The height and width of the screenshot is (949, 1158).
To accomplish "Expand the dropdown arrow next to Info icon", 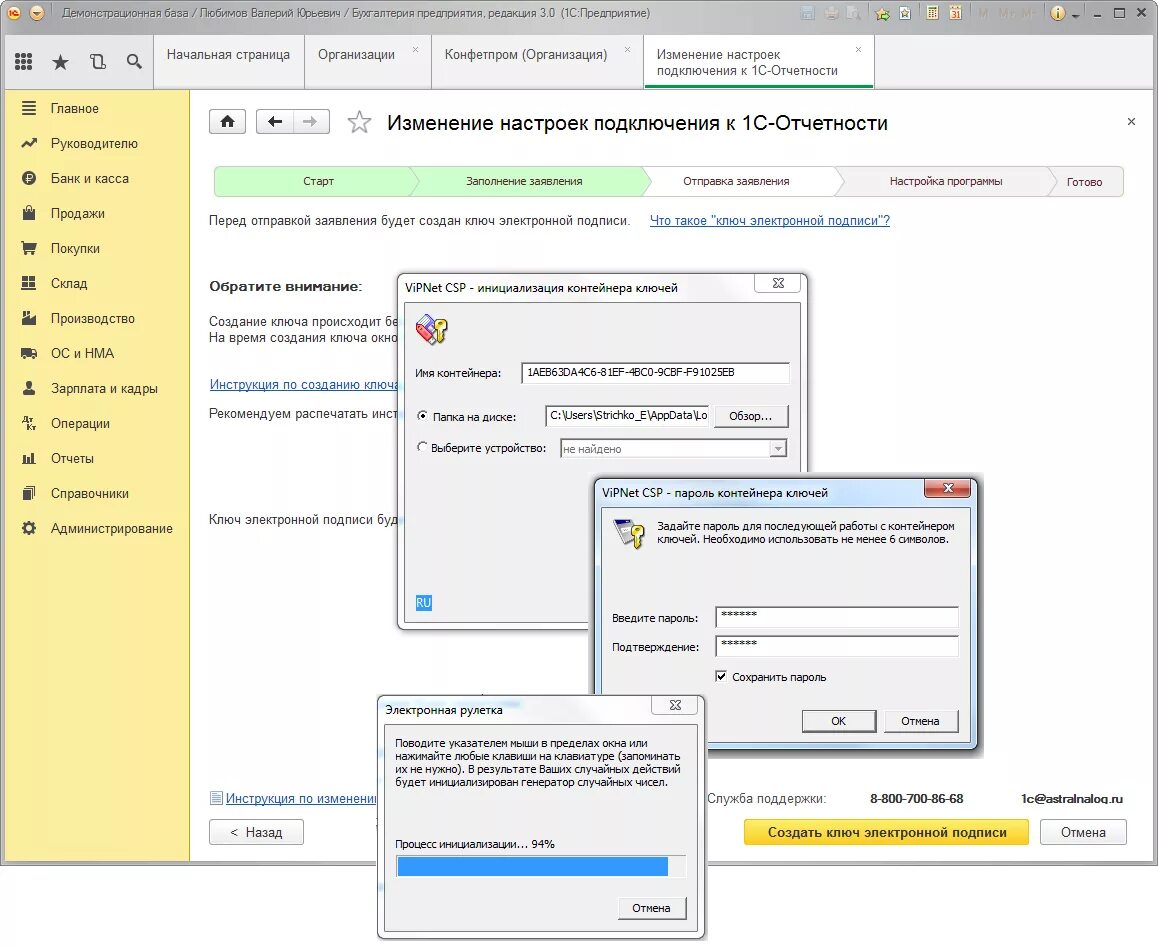I will point(1075,15).
